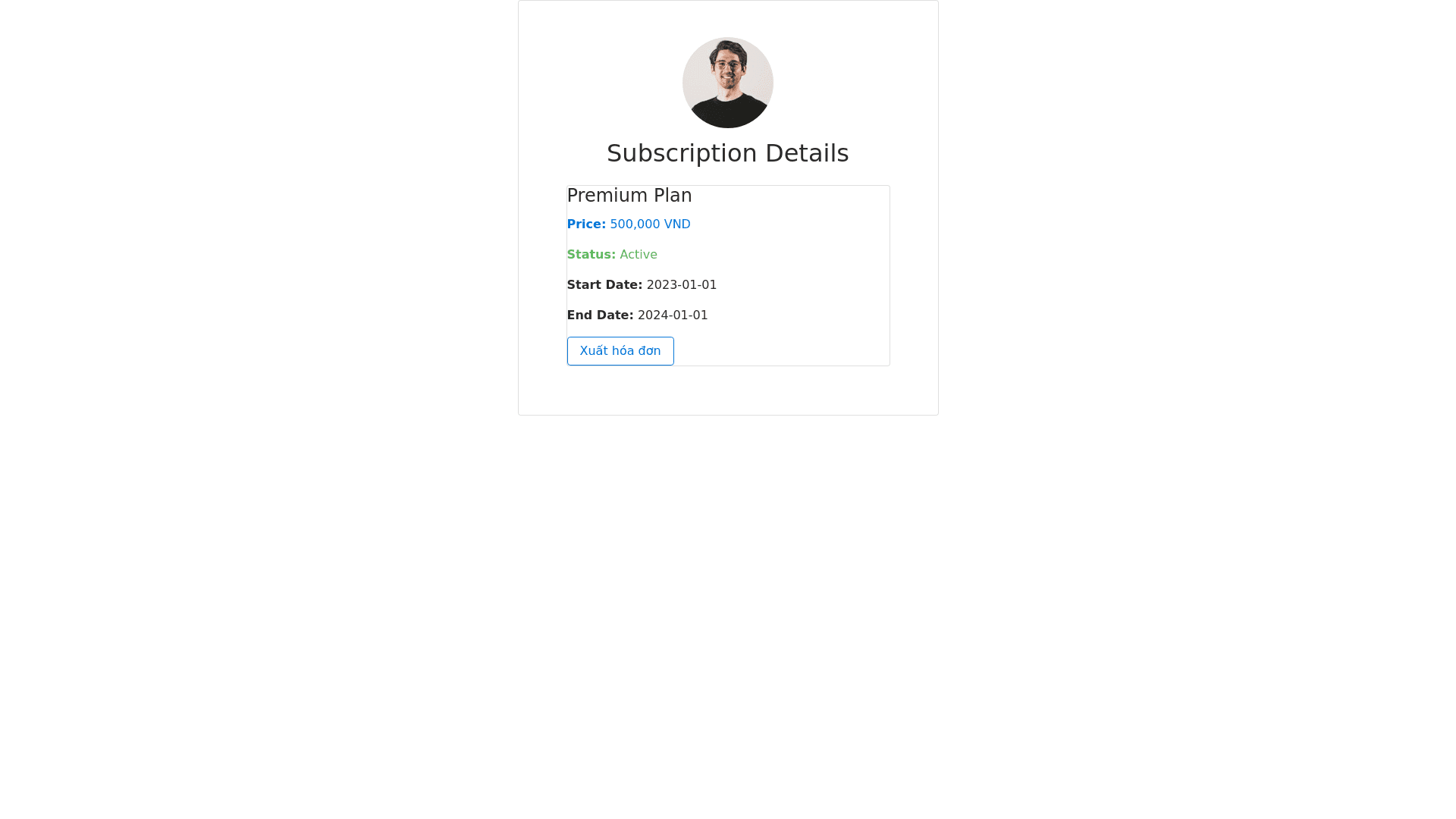Click the start date value 2023-01-01
The width and height of the screenshot is (1456, 819).
point(681,285)
